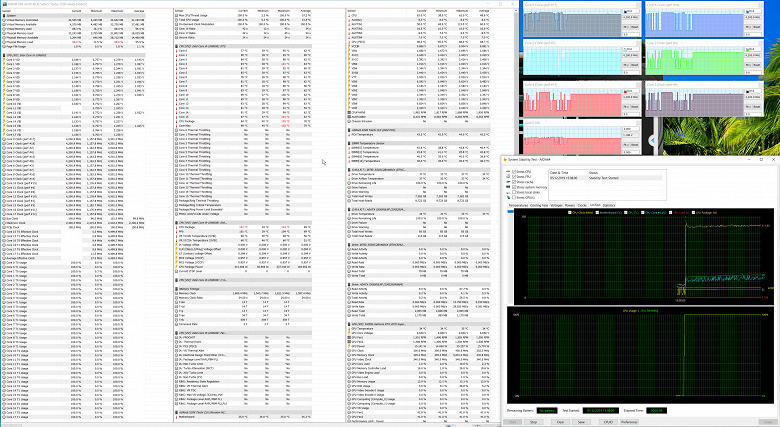Click Fit y in the Core 1 Clock graph

pos(748,27)
